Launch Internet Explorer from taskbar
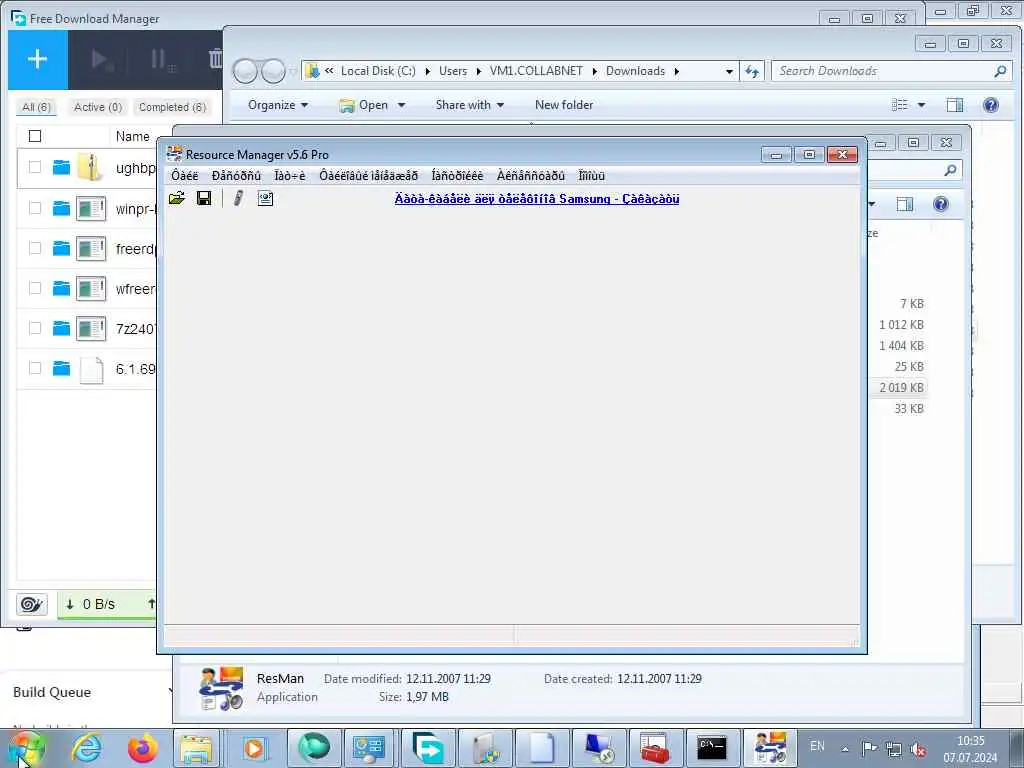Viewport: 1024px width, 768px height. point(86,748)
